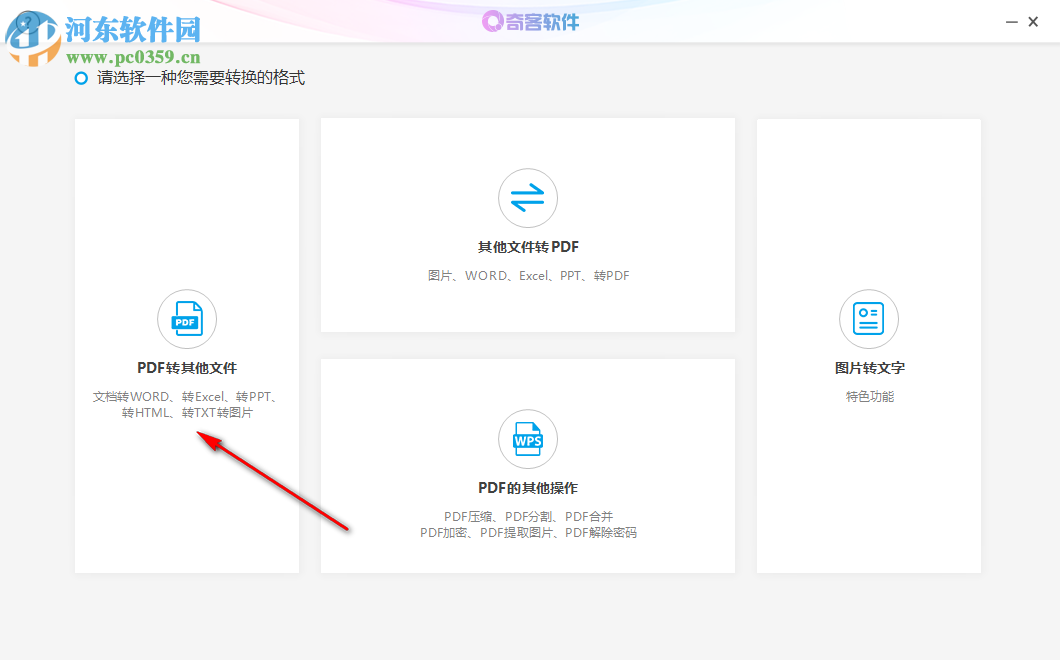This screenshot has height=660, width=1060.
Task: Click the 特色功能 label
Action: coord(868,395)
